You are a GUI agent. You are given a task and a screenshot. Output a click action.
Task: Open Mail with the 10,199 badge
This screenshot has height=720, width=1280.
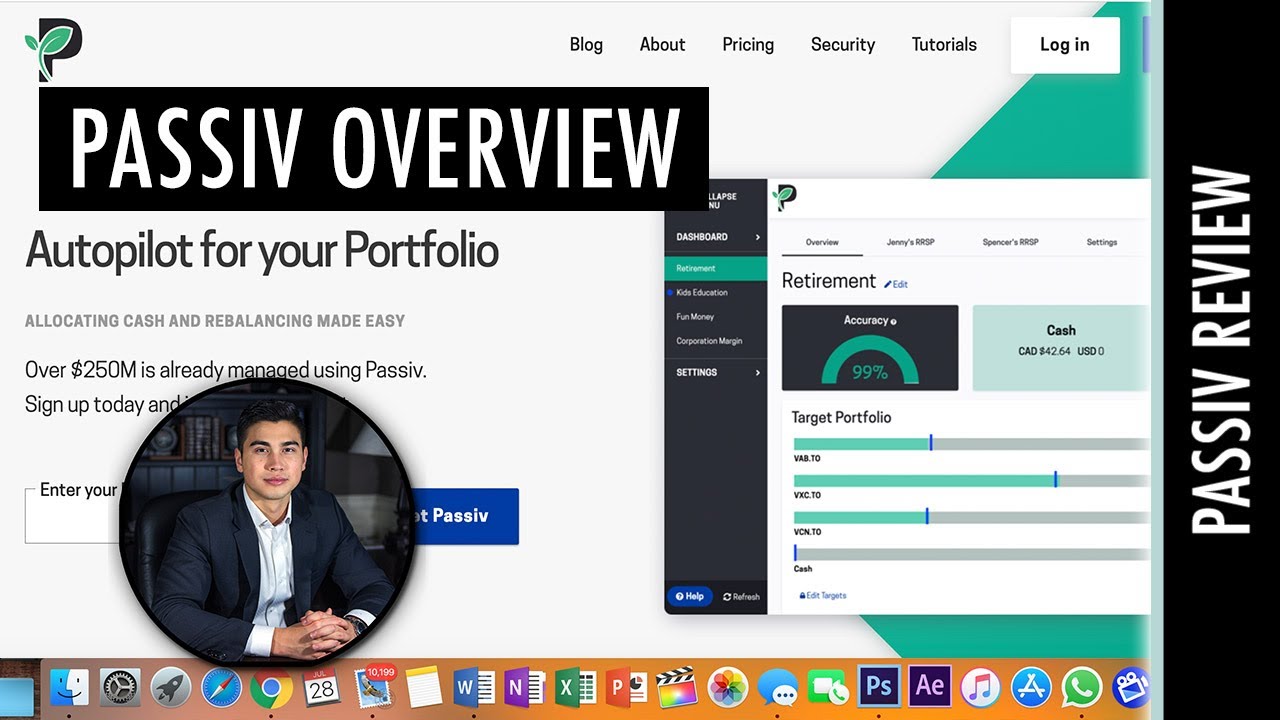pos(374,686)
